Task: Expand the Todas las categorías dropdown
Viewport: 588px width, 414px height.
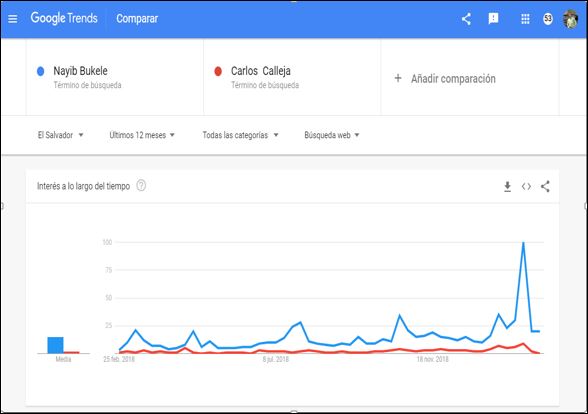Action: tap(240, 135)
